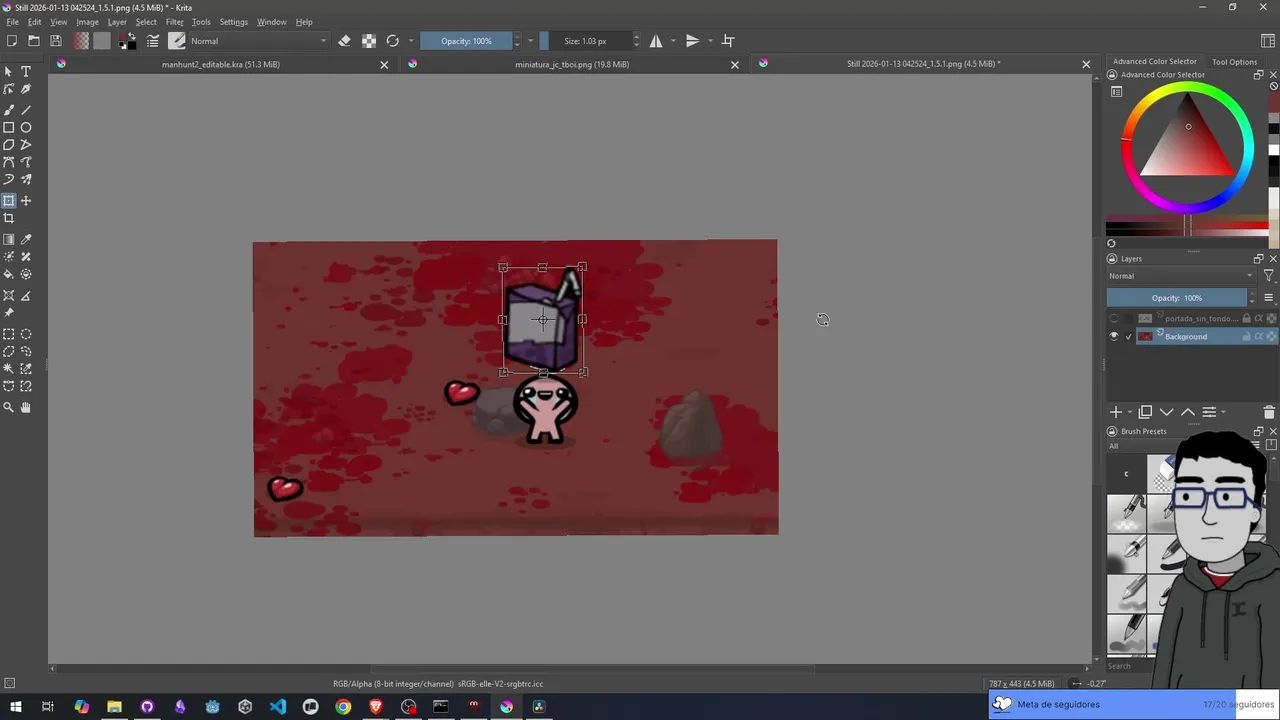The height and width of the screenshot is (720, 1280).
Task: Select the Fill bucket tool
Action: coord(9,274)
